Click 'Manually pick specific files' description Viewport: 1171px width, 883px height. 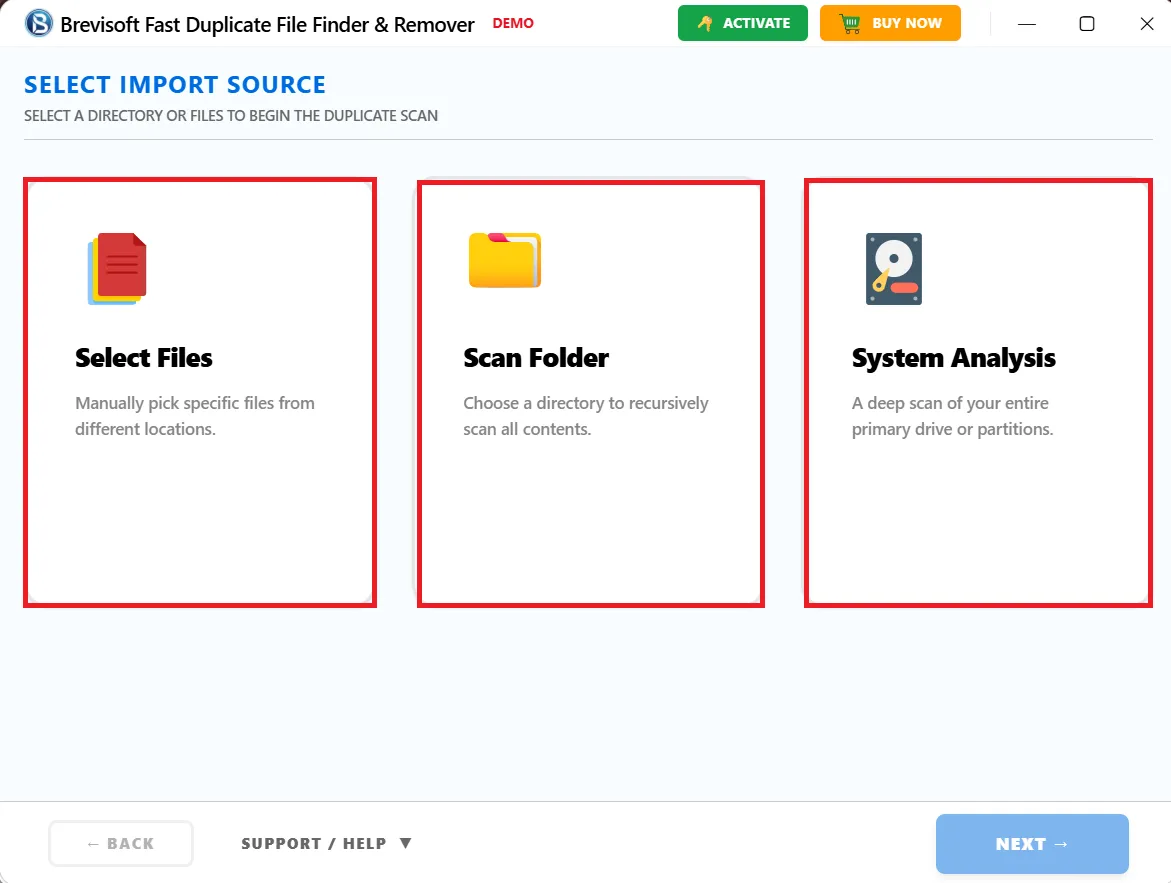[195, 416]
